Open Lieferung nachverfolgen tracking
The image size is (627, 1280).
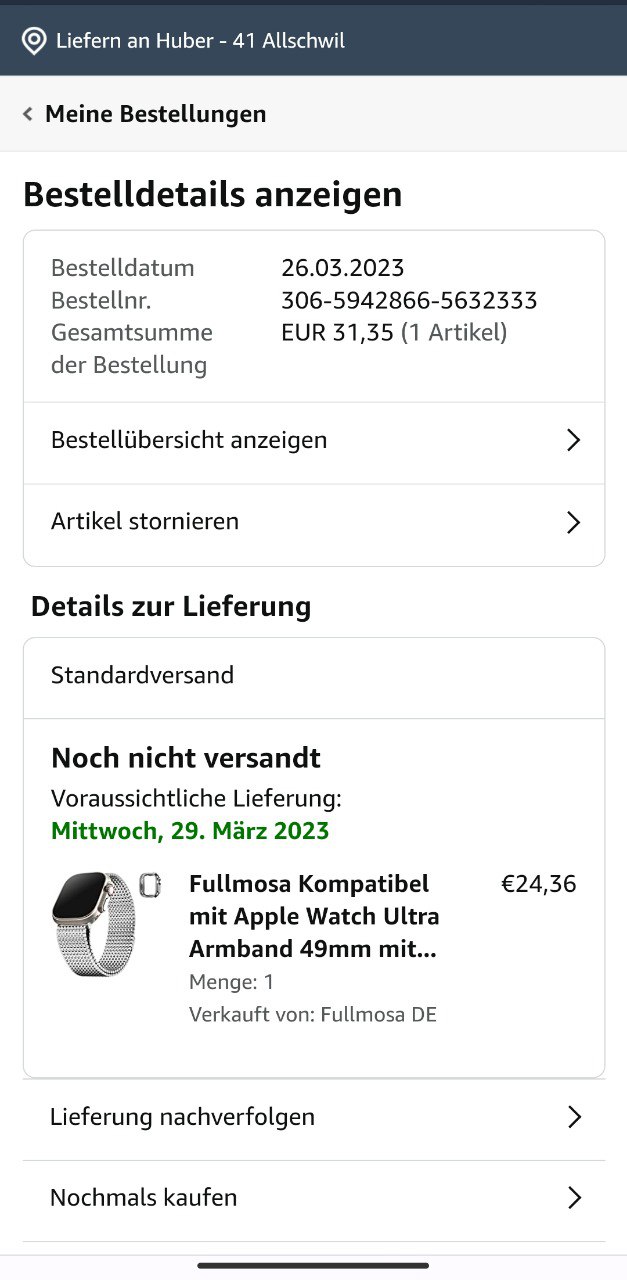(x=314, y=1117)
